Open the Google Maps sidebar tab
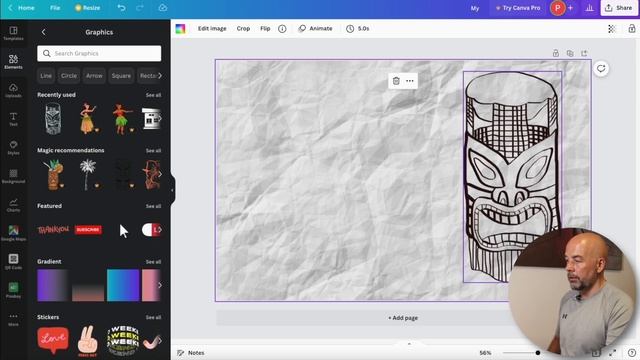The height and width of the screenshot is (360, 640). tap(13, 233)
